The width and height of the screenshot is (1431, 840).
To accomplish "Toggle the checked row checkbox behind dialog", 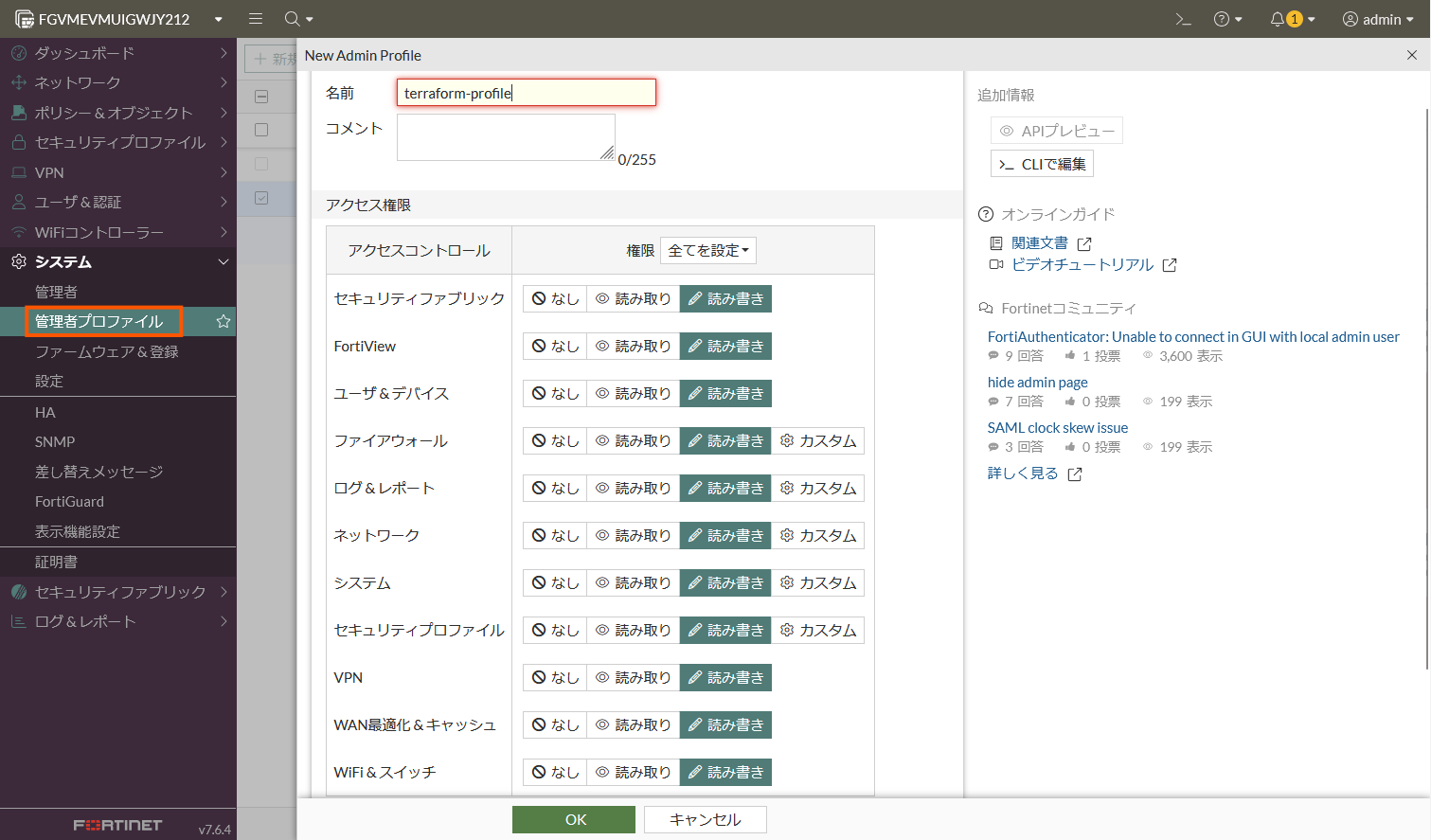I will (261, 198).
